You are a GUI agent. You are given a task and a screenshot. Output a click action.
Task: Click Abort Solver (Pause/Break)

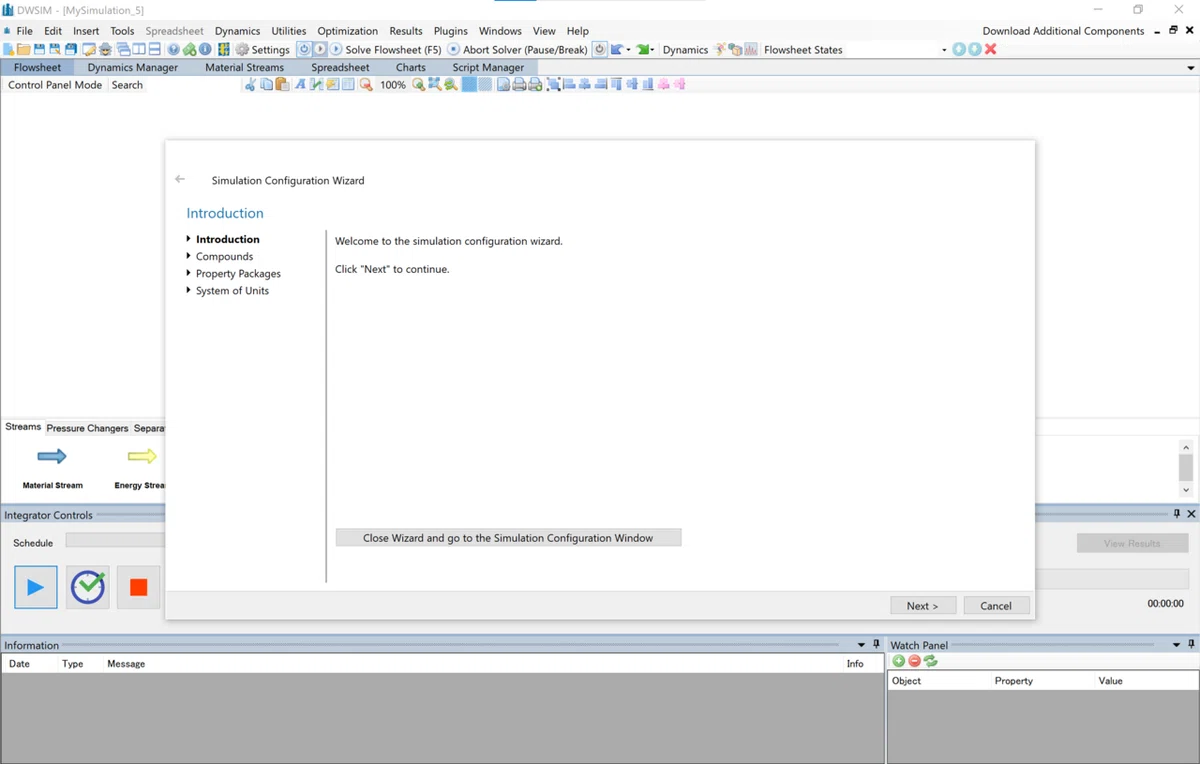tap(518, 49)
